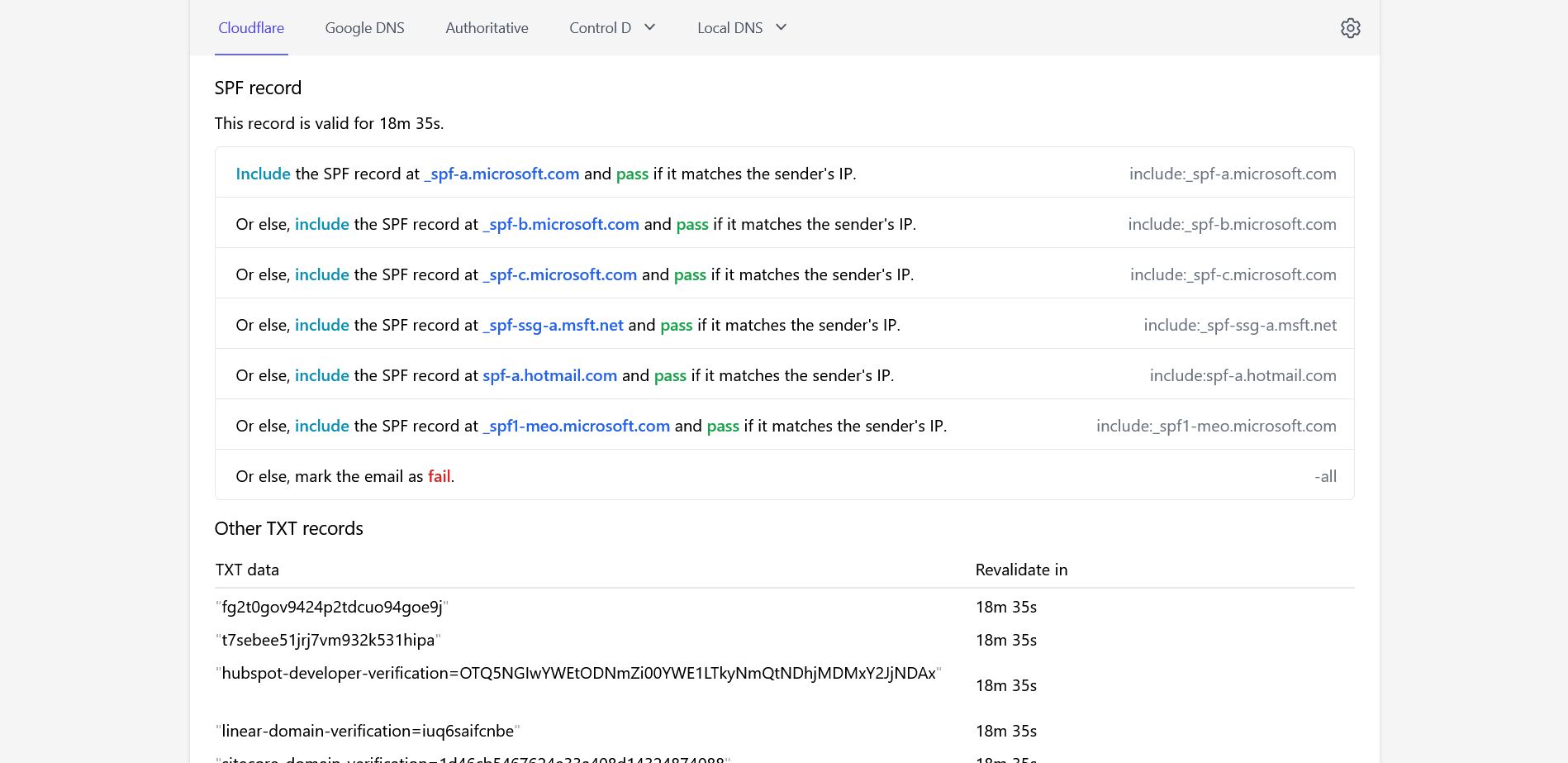Select the Control D tab

600,28
